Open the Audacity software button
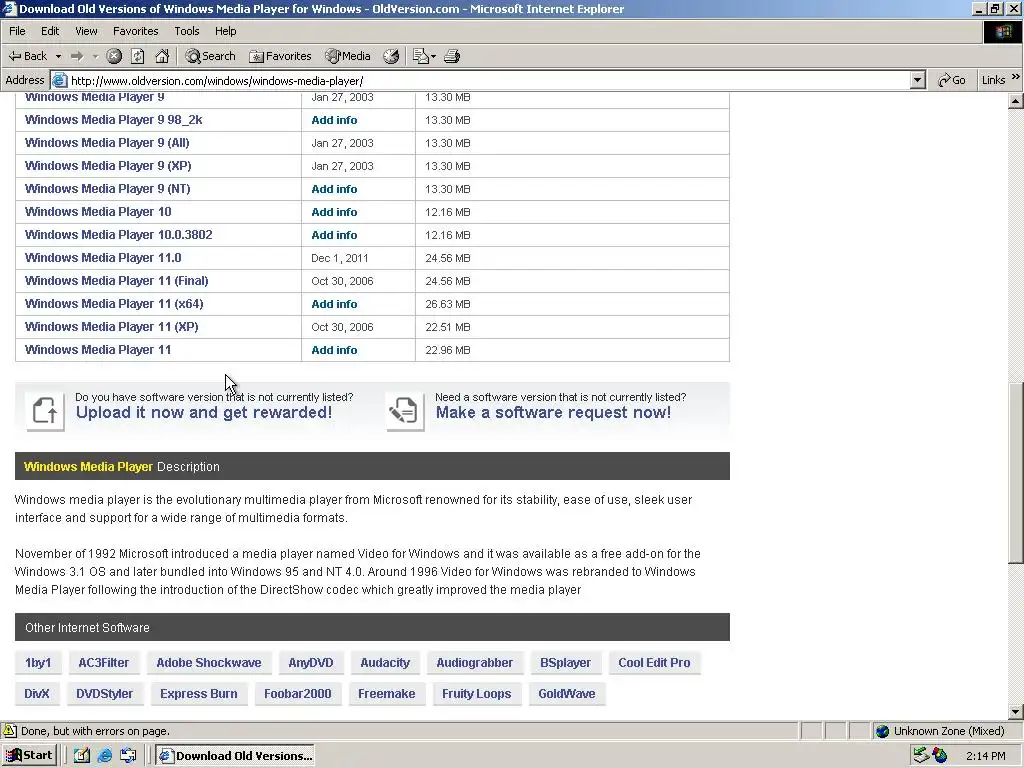The height and width of the screenshot is (768, 1024). point(385,663)
